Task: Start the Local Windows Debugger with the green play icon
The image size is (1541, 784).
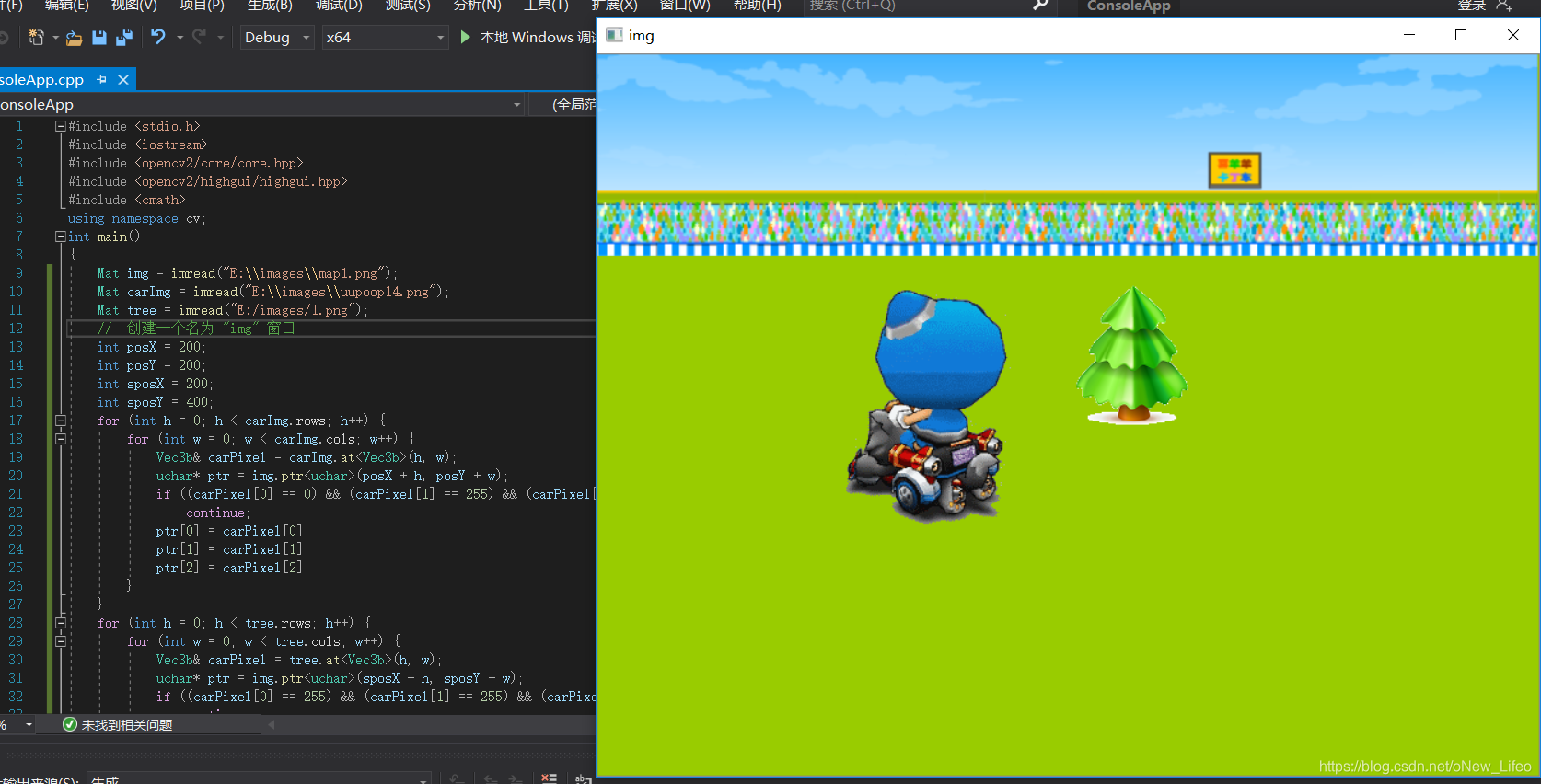Action: coord(465,37)
